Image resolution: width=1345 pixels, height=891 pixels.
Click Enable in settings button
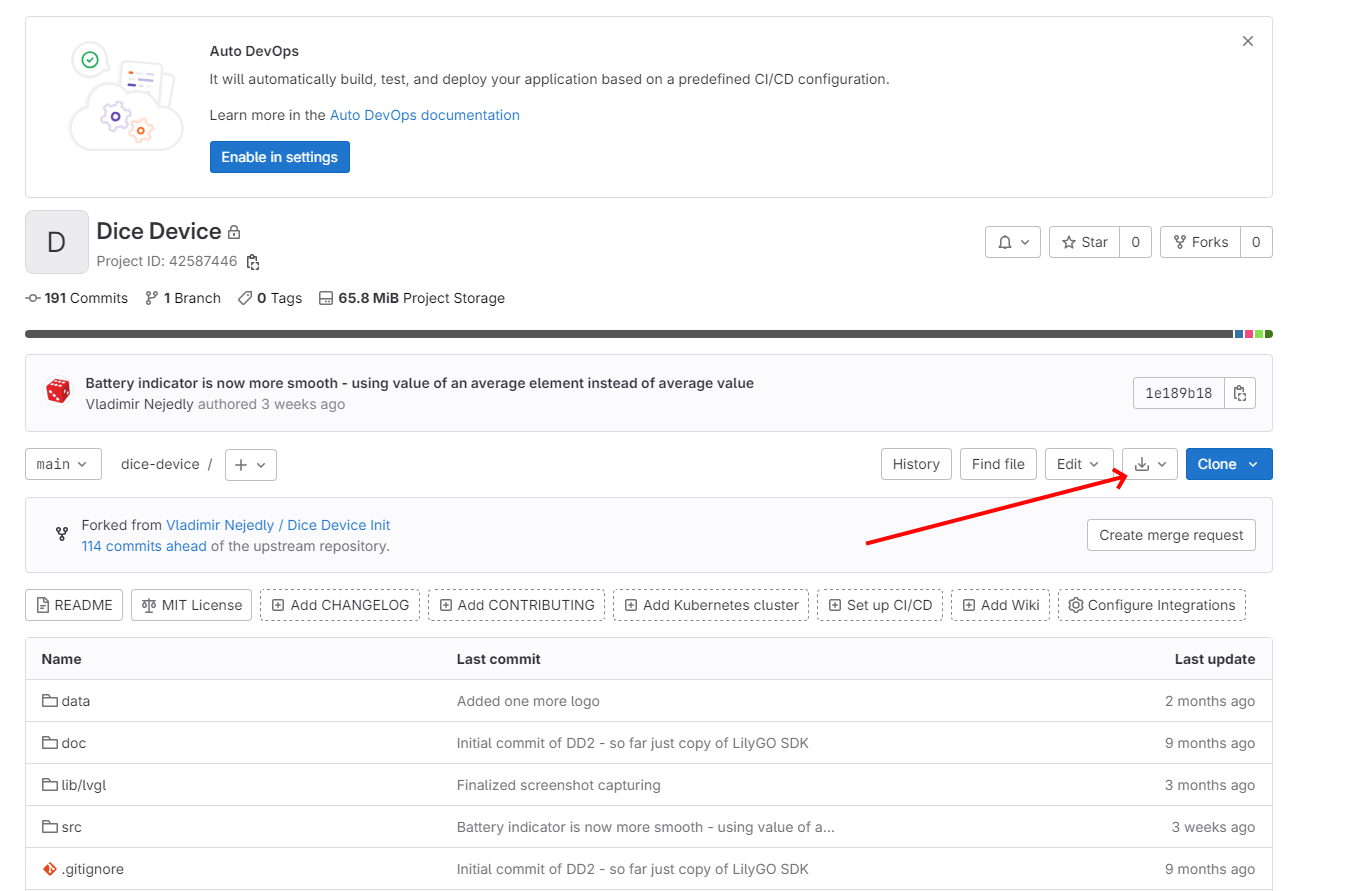pos(280,157)
